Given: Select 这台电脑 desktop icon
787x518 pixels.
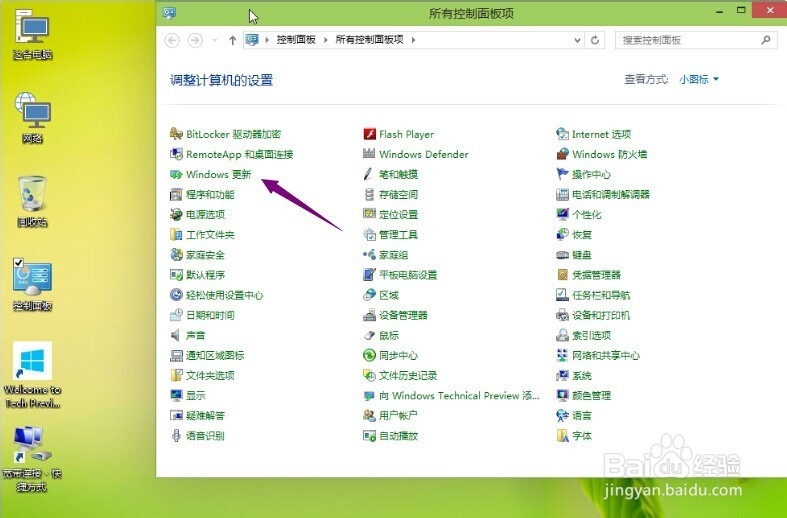Looking at the screenshot, I should 33,34.
